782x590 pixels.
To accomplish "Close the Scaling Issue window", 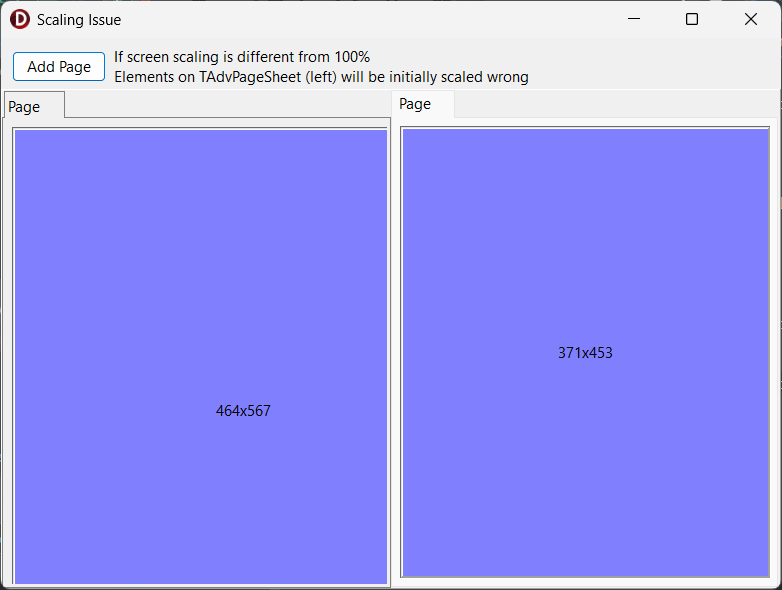I will click(x=751, y=19).
